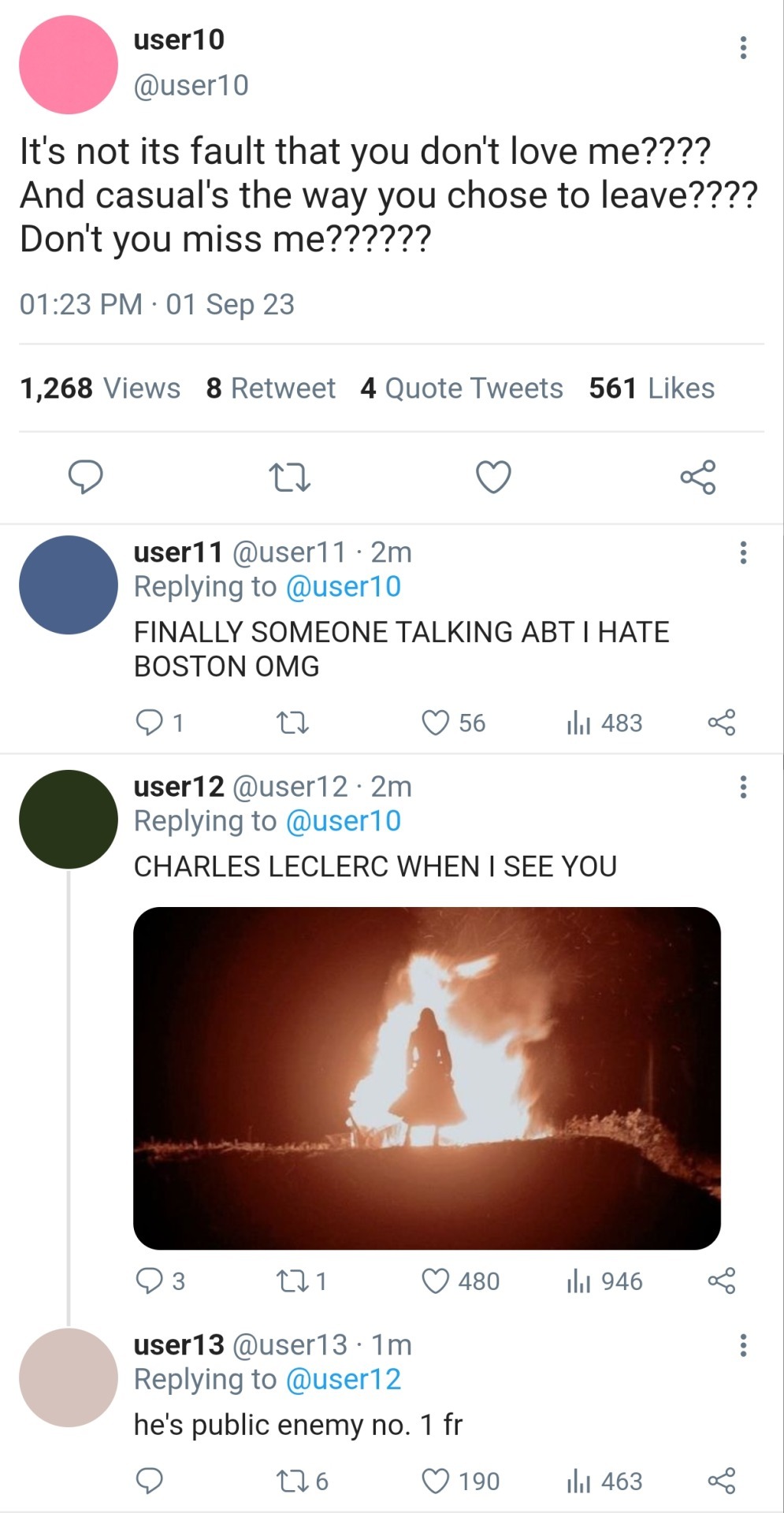Share user11's reply tweet
This screenshot has height=1513, width=784.
721,723
